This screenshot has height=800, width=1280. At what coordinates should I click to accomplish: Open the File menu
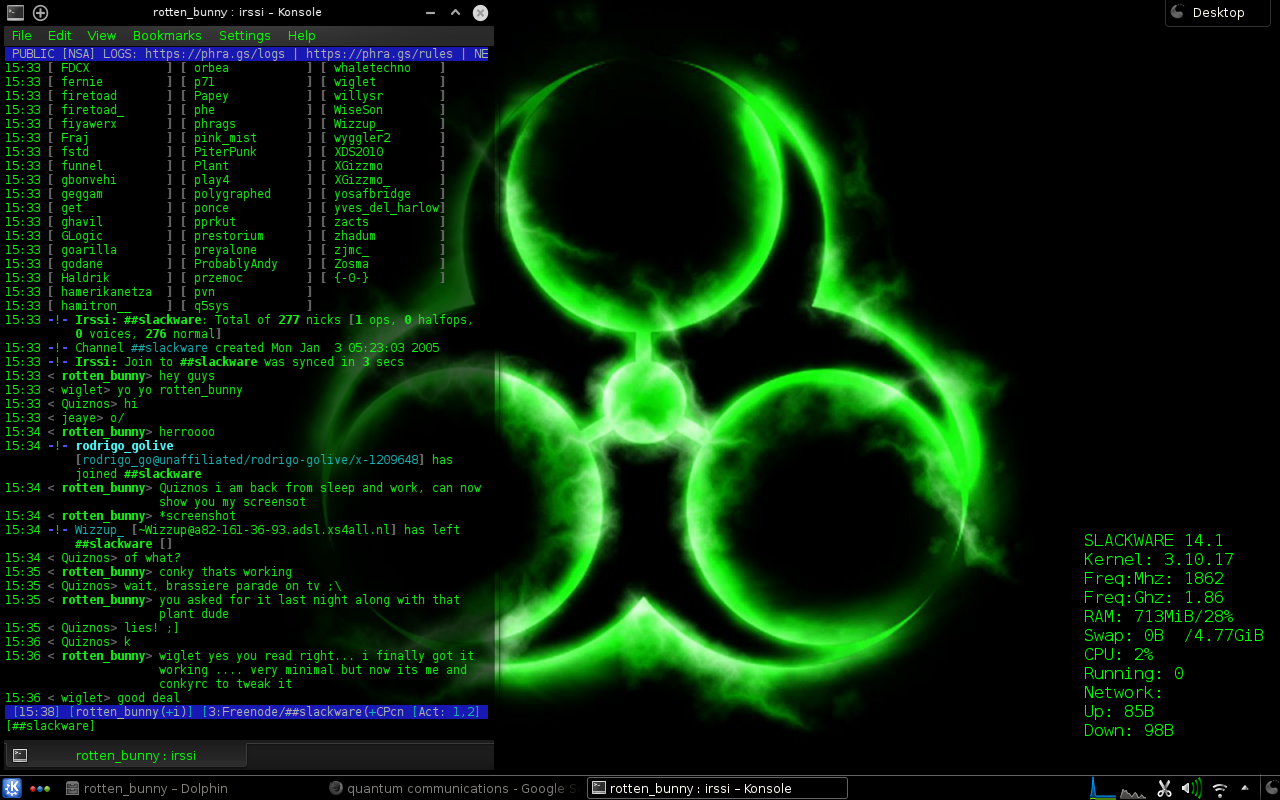coord(22,35)
